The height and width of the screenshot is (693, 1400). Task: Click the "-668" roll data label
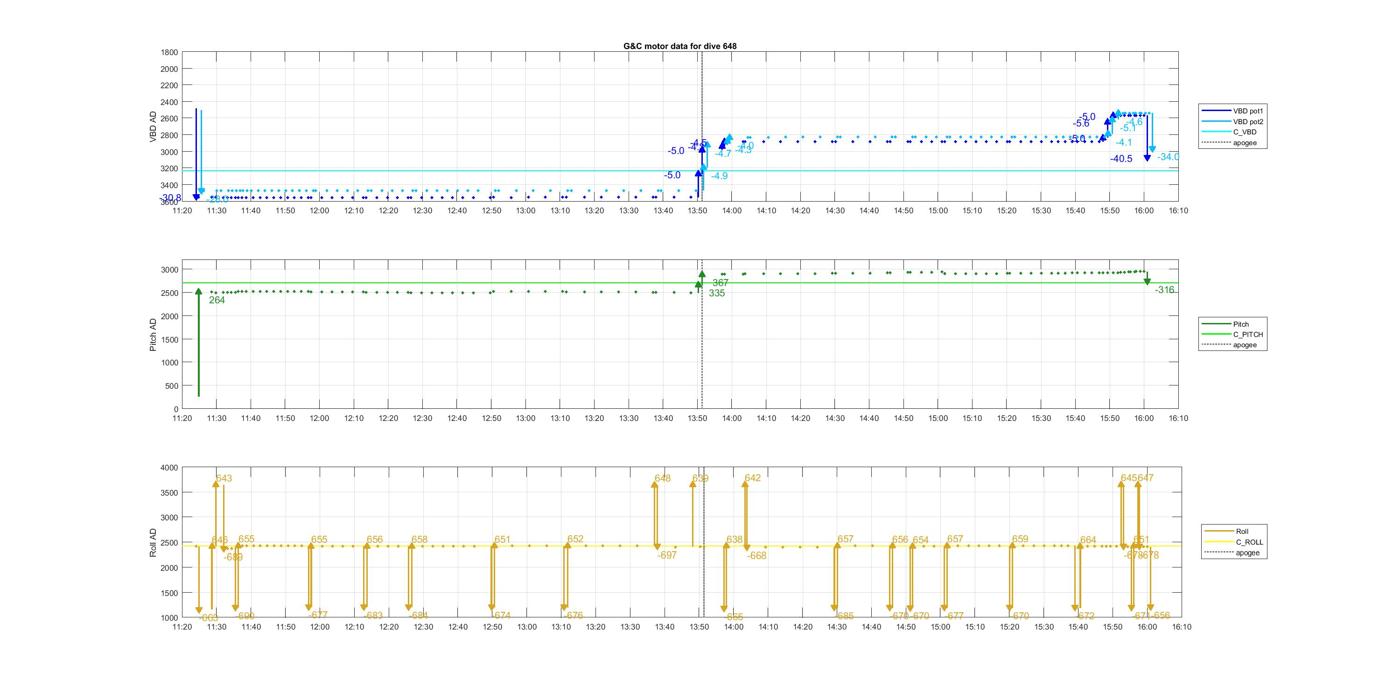tap(757, 556)
